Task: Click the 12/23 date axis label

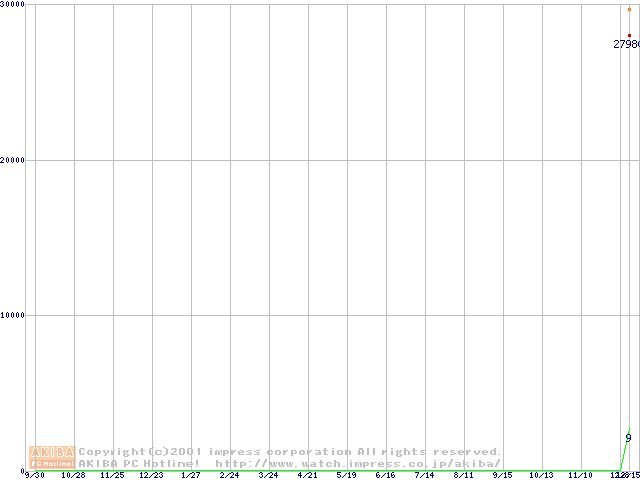Action: 151,475
